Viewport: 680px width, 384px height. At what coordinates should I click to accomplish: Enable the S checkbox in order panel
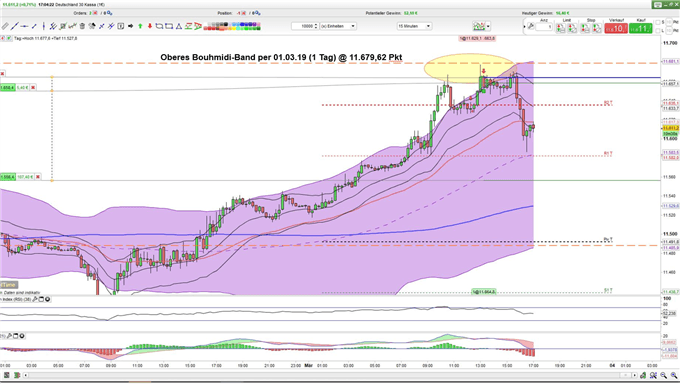pos(658,22)
